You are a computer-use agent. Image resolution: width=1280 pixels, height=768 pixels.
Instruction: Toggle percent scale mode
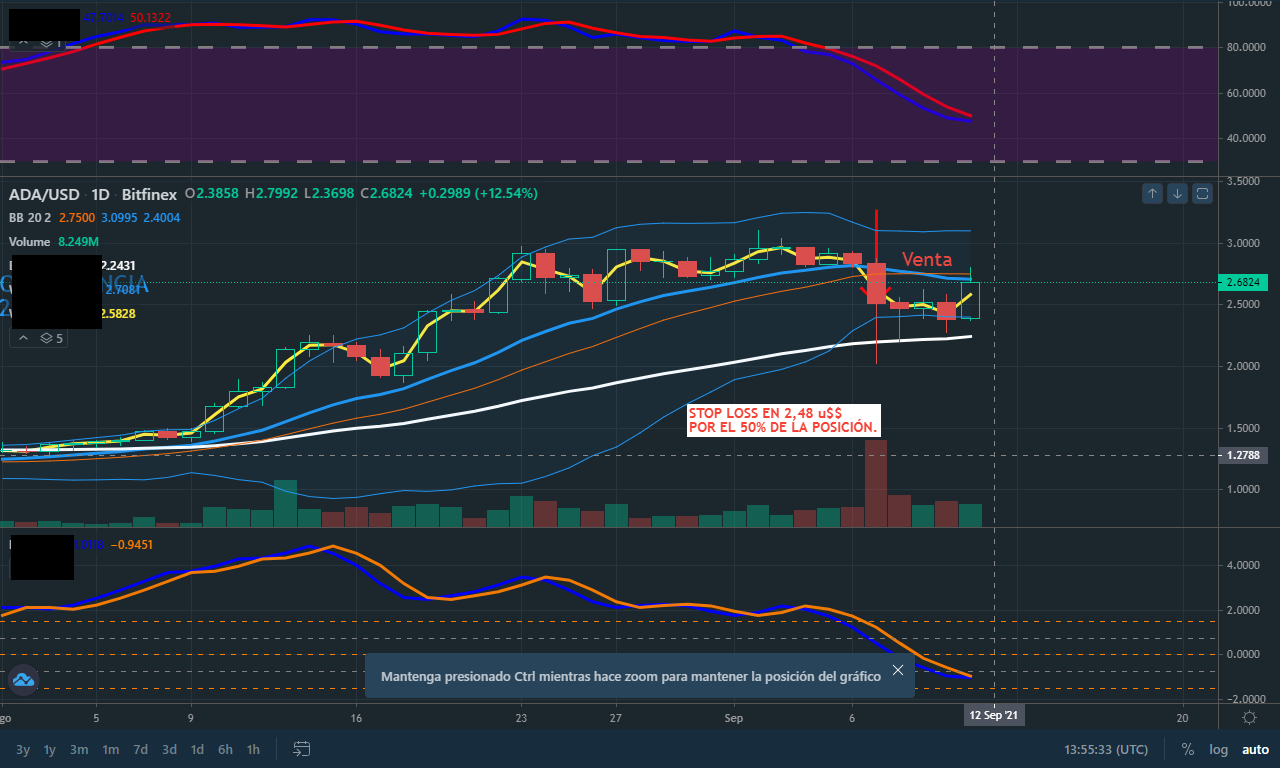(1187, 749)
